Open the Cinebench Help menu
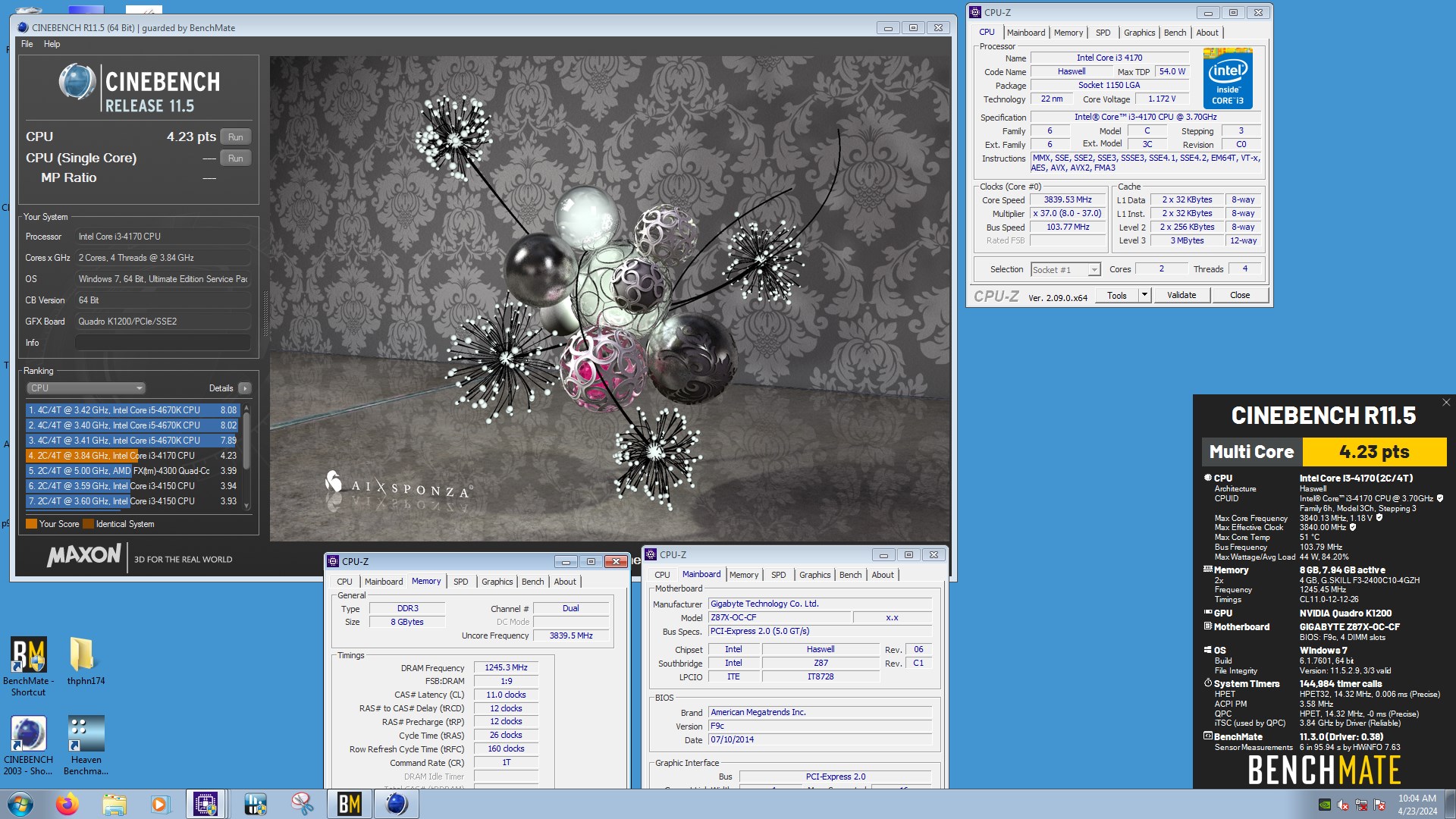The image size is (1456, 819). coord(52,44)
